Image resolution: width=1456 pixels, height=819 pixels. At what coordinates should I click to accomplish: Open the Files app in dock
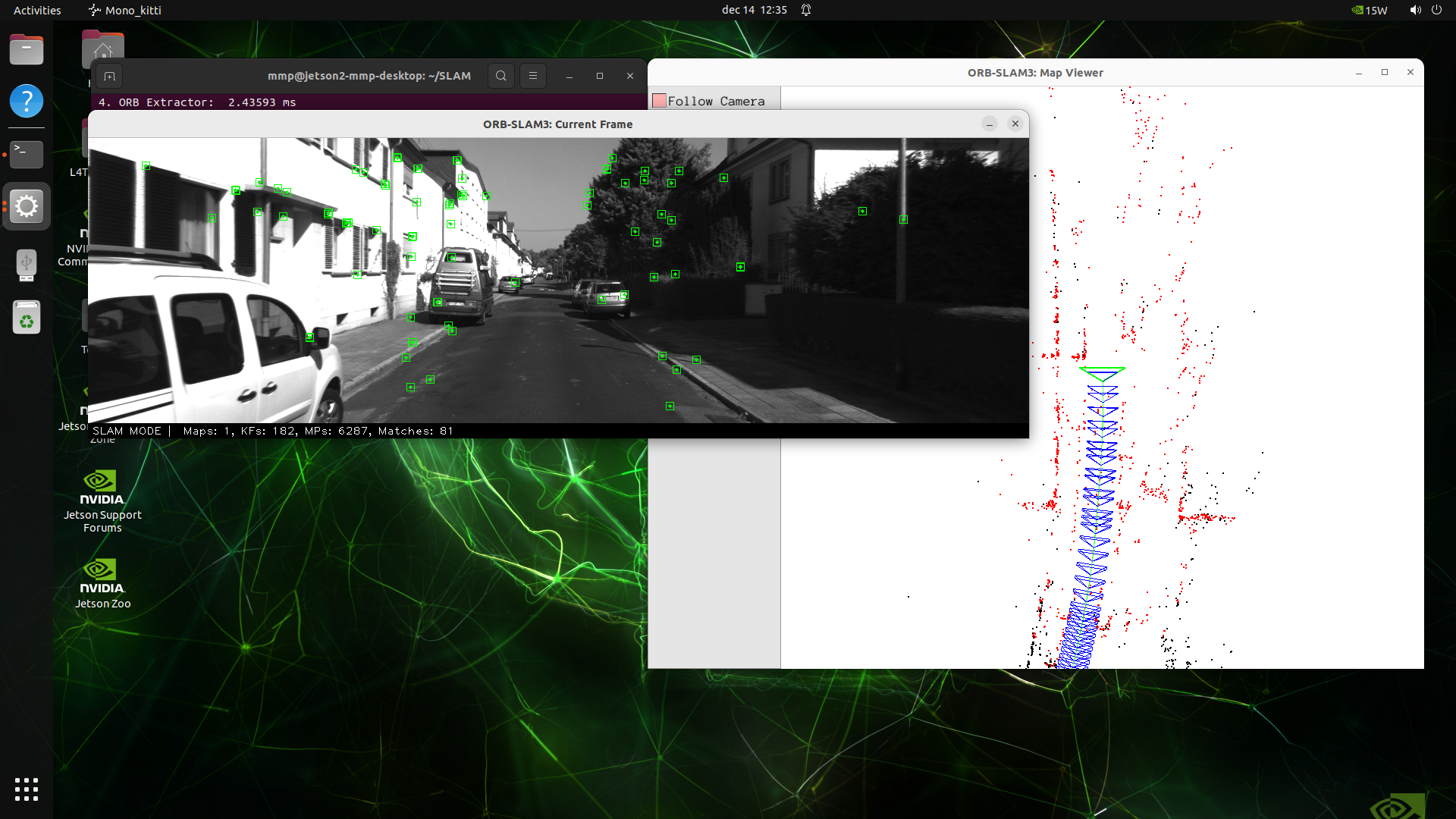coord(27,50)
